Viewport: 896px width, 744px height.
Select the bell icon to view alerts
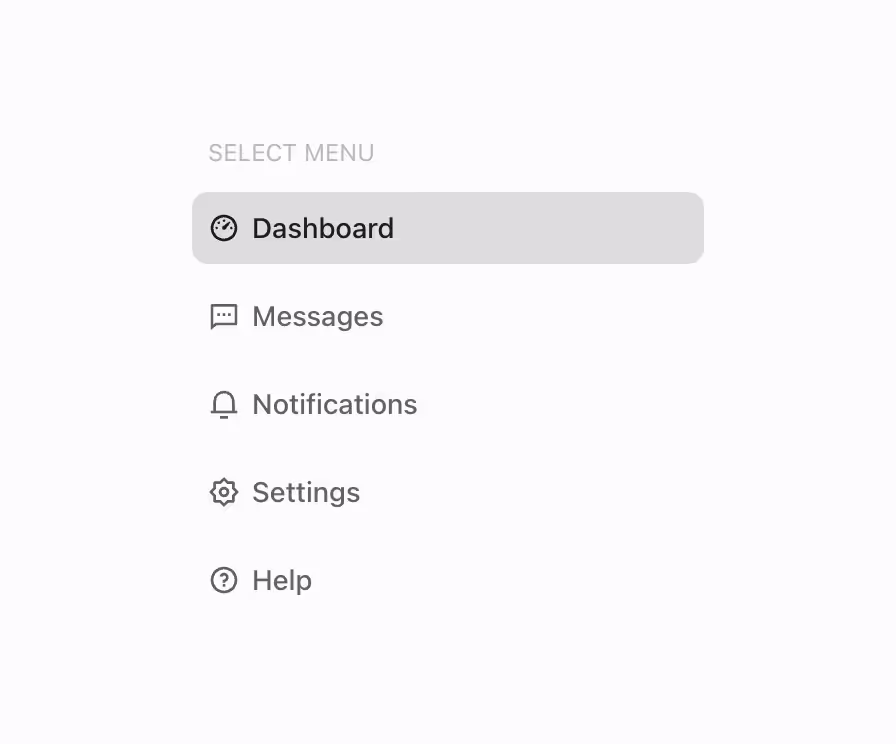223,404
